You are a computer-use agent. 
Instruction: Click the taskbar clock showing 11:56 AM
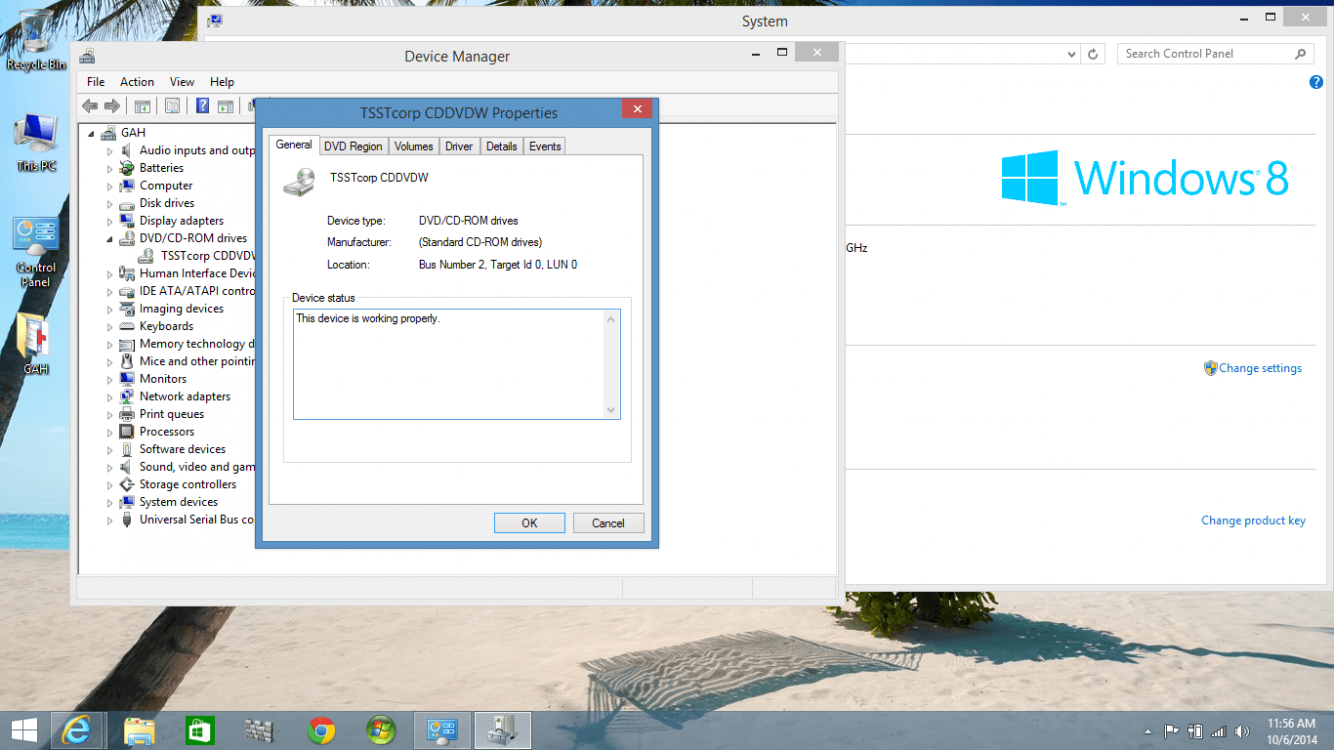tap(1290, 730)
